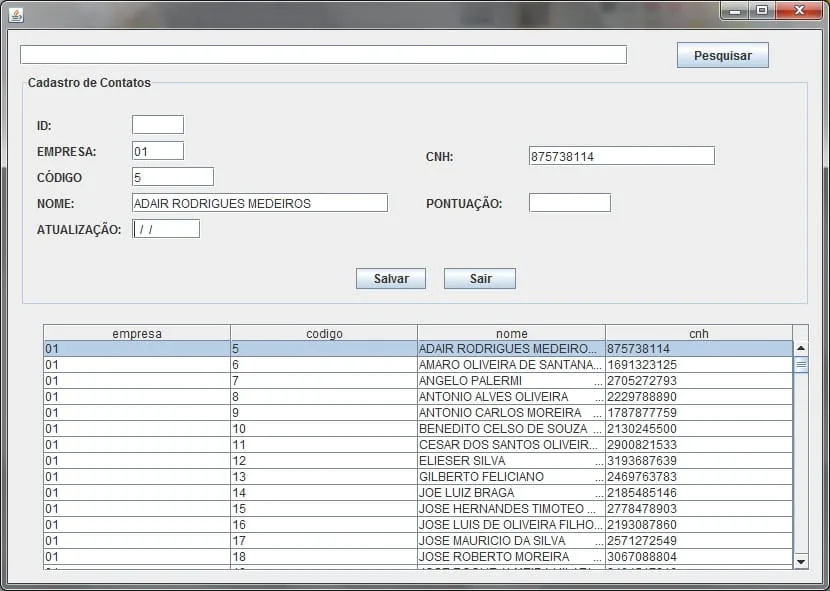Click the ID input field
Image resolution: width=830 pixels, height=591 pixels.
pos(158,124)
